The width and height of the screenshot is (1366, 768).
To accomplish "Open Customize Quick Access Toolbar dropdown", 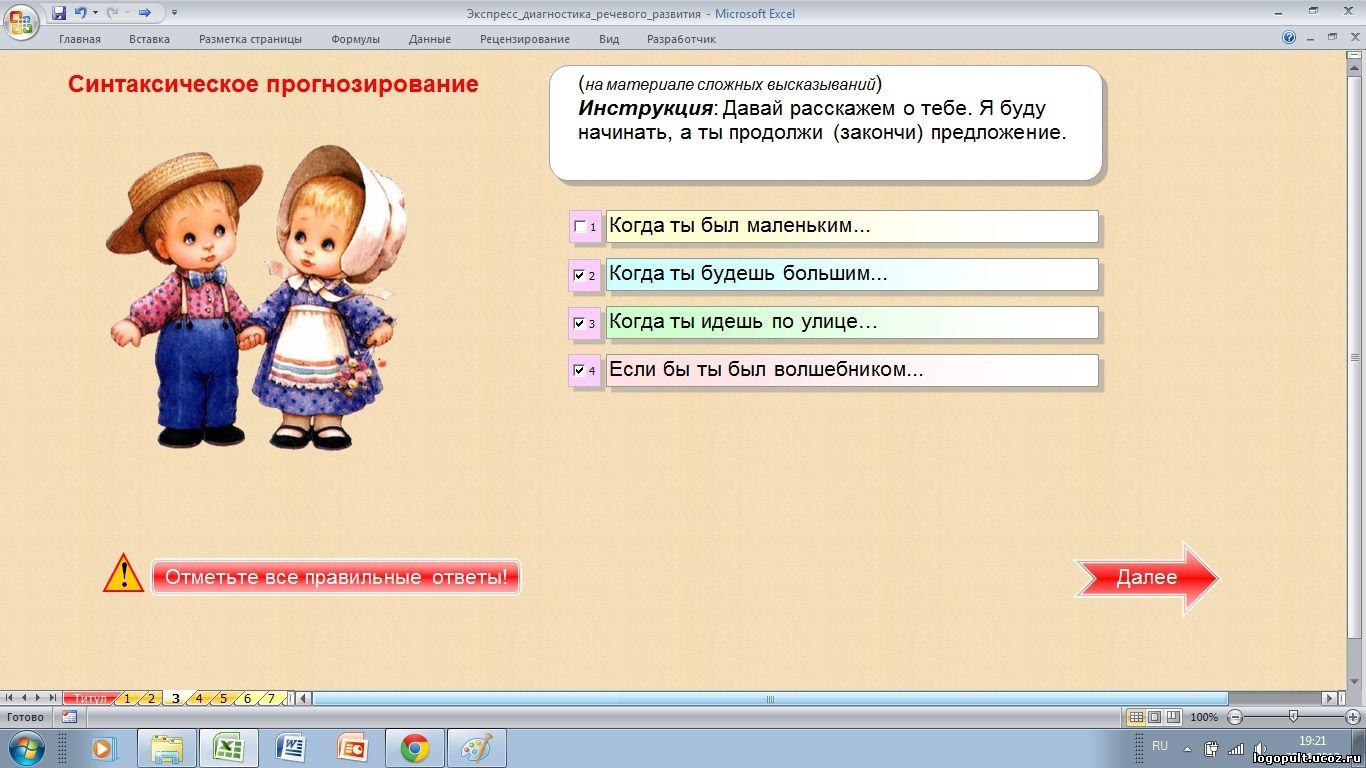I will click(175, 13).
